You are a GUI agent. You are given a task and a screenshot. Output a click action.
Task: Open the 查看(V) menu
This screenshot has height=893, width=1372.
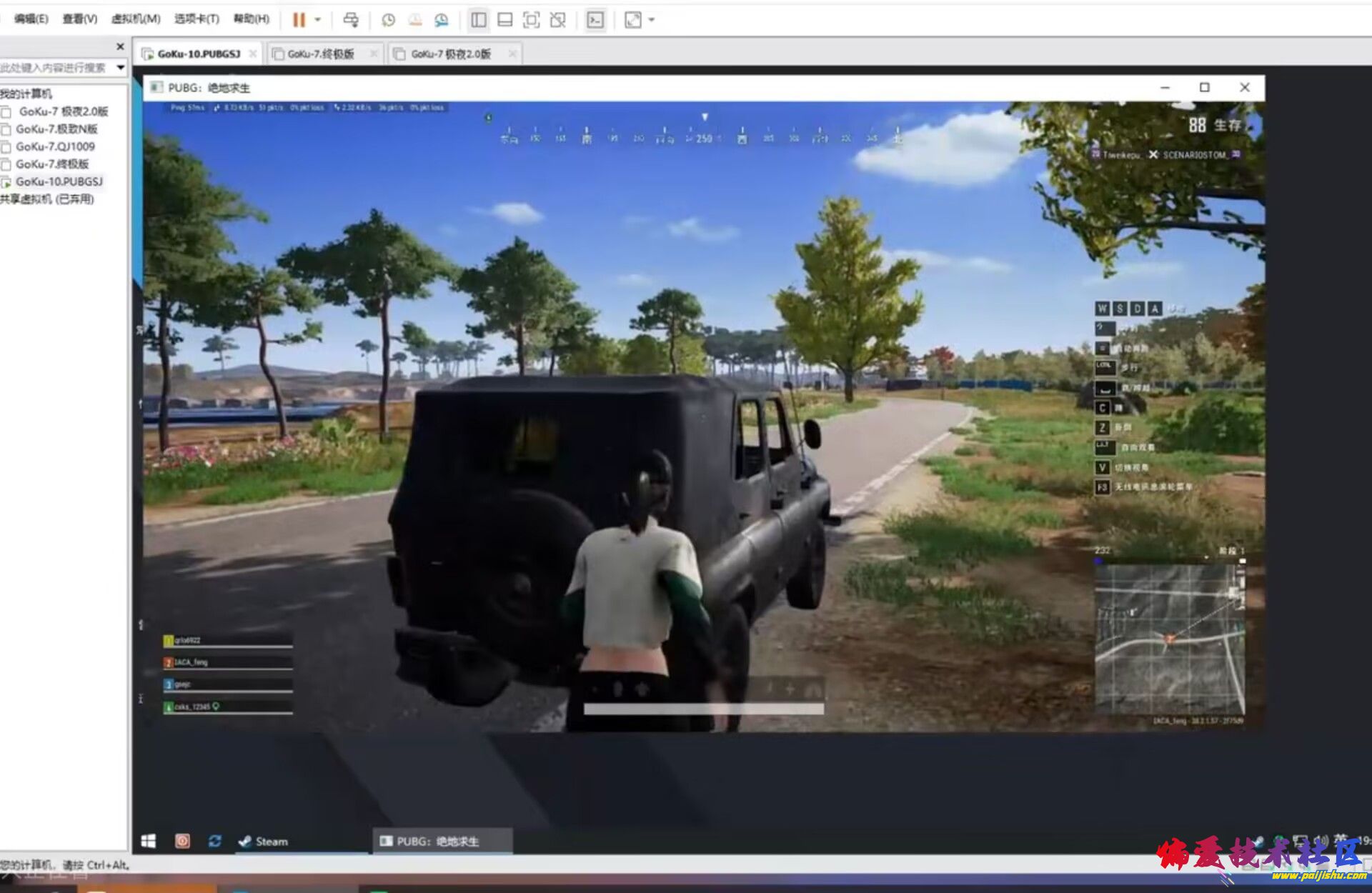79,19
